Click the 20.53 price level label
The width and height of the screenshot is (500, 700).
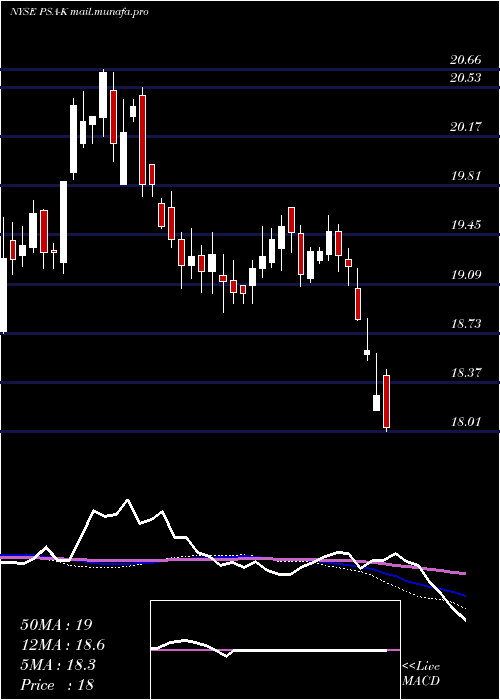(466, 78)
